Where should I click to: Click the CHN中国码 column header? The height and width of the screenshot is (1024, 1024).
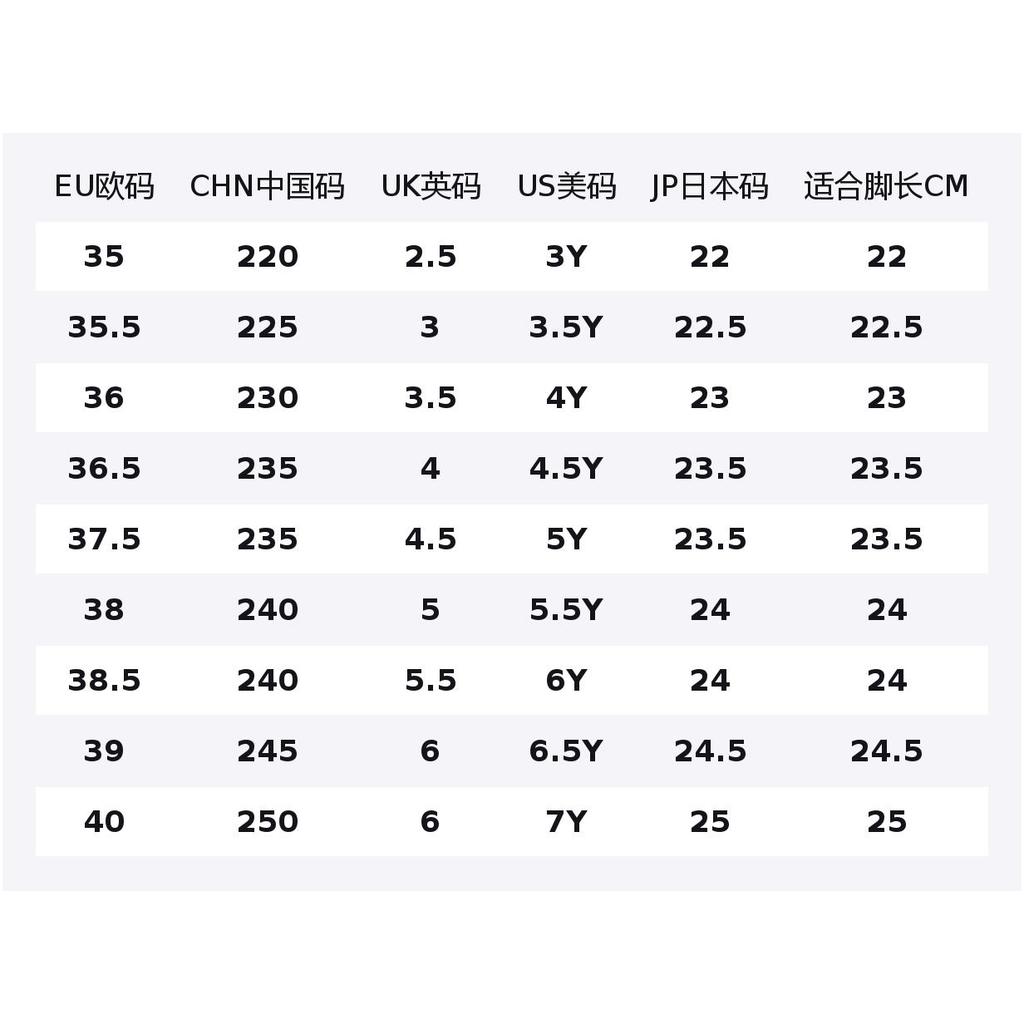[267, 187]
